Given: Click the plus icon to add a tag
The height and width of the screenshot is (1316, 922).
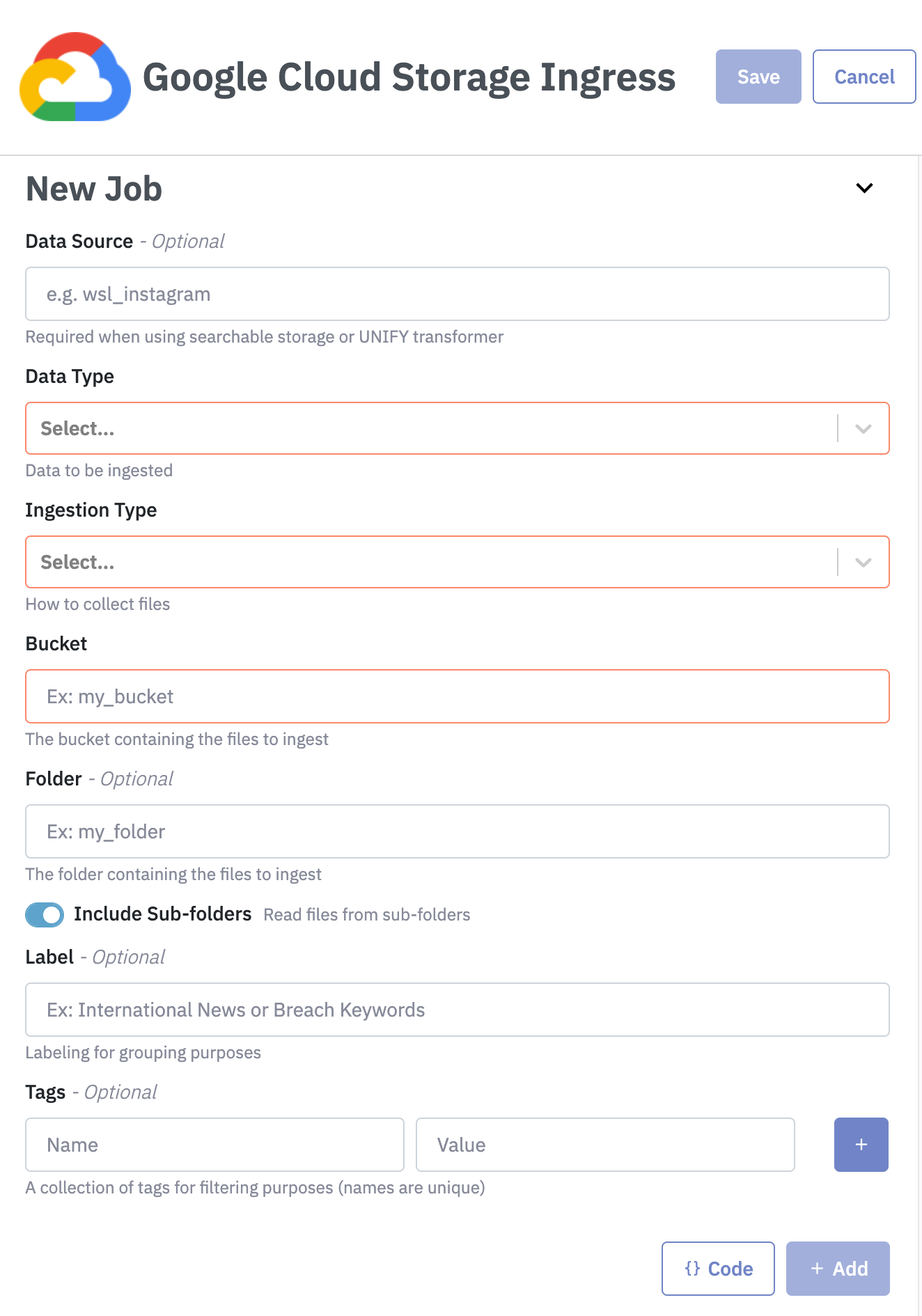Looking at the screenshot, I should 861,1145.
